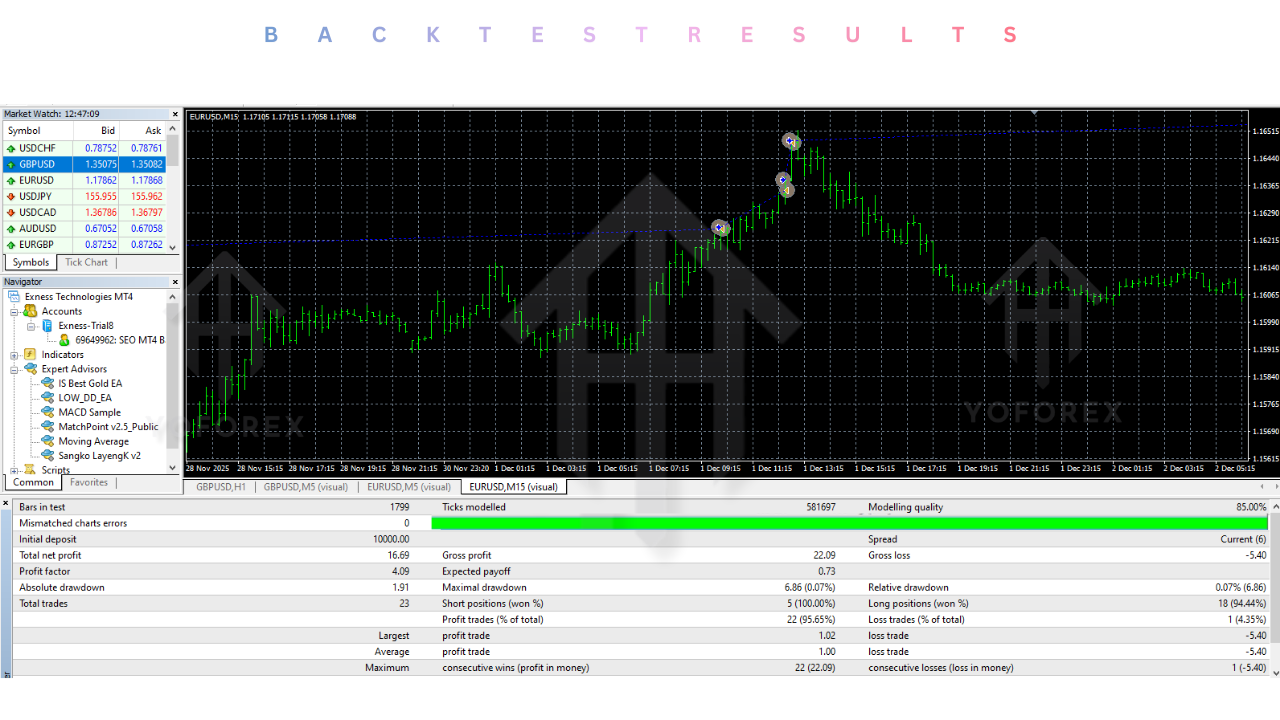This screenshot has height=720, width=1280.
Task: Click the account 69649962 user icon
Action: click(x=64, y=340)
